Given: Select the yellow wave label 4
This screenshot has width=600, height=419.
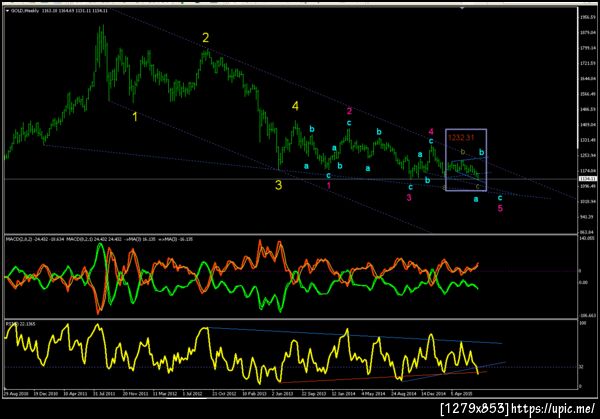Looking at the screenshot, I should click(295, 106).
